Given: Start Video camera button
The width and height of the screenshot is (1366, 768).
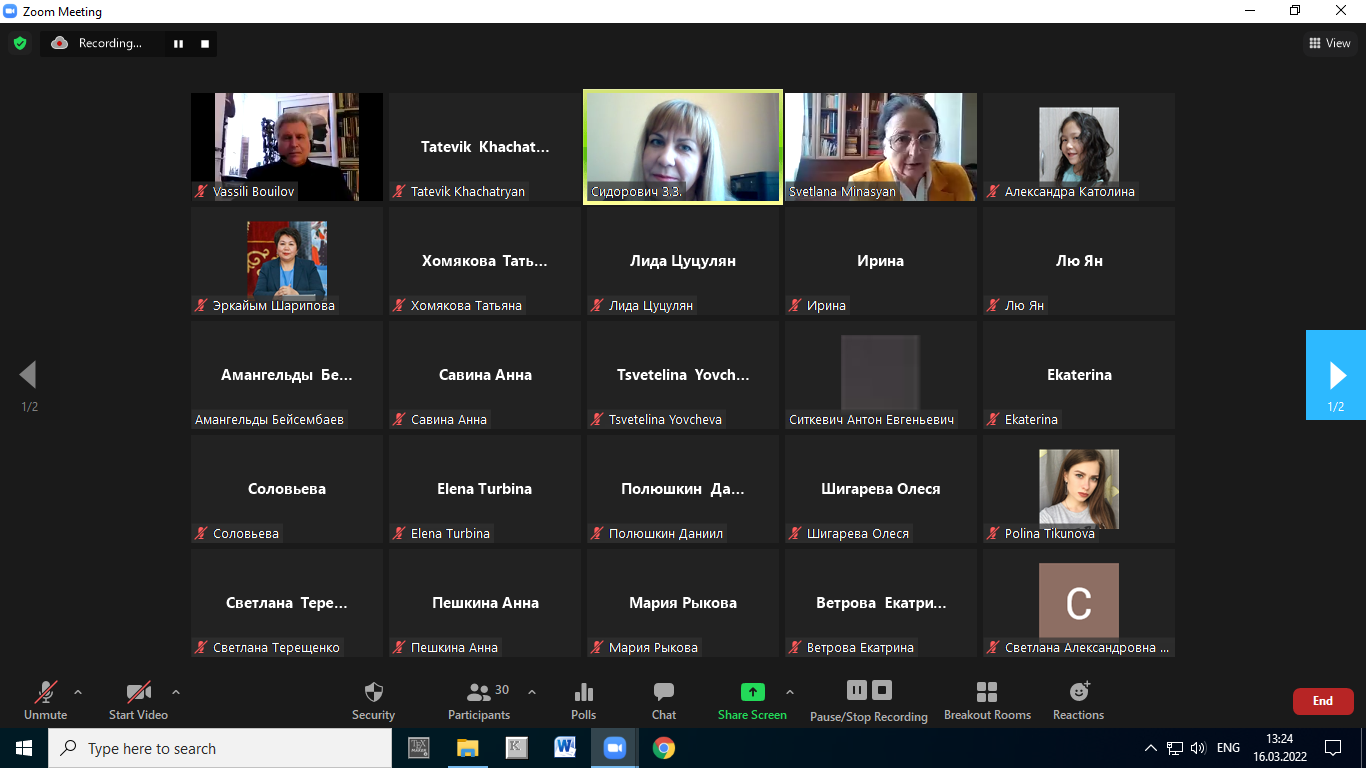Looking at the screenshot, I should [x=138, y=700].
